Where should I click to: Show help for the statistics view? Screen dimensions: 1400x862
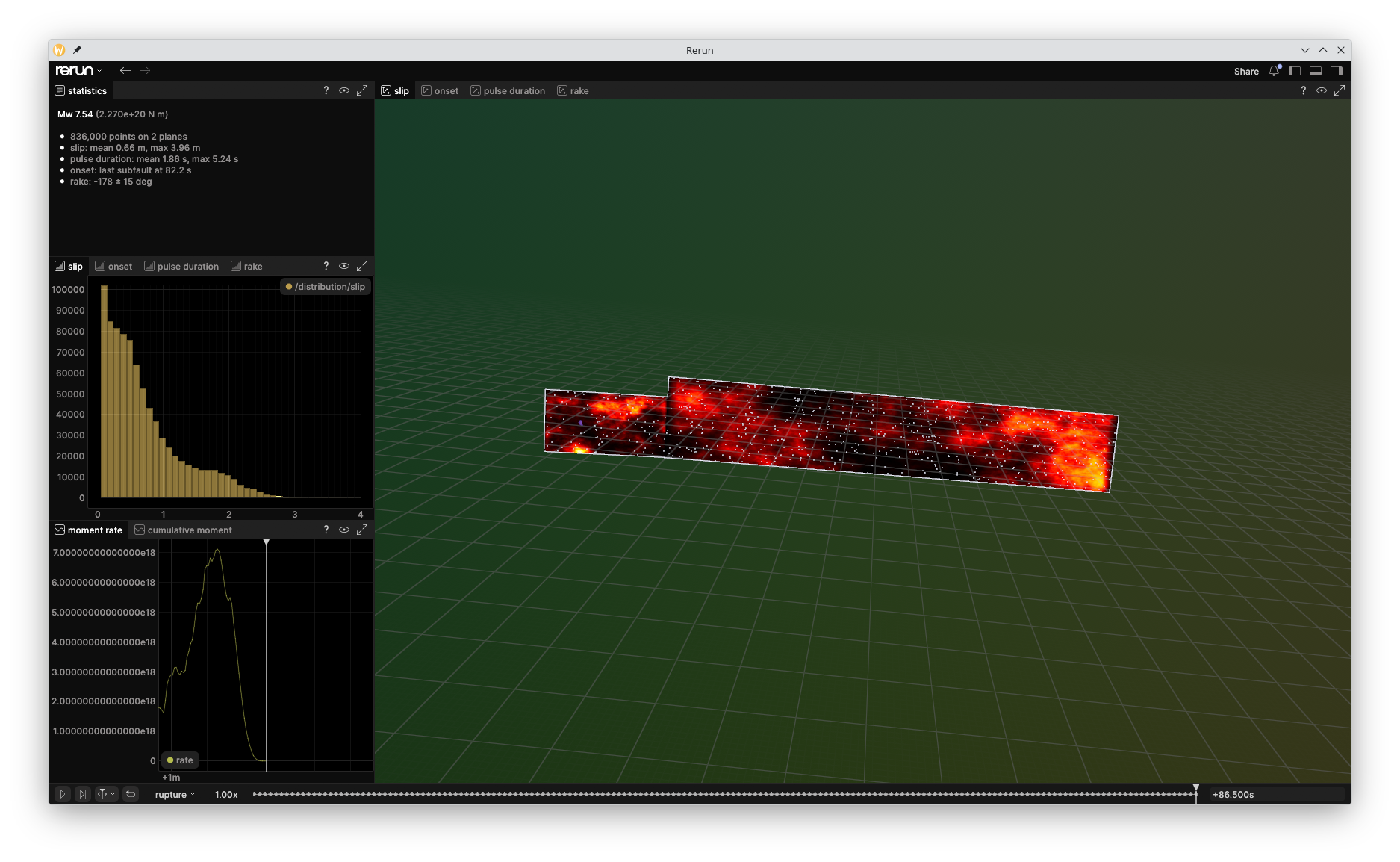(x=326, y=90)
